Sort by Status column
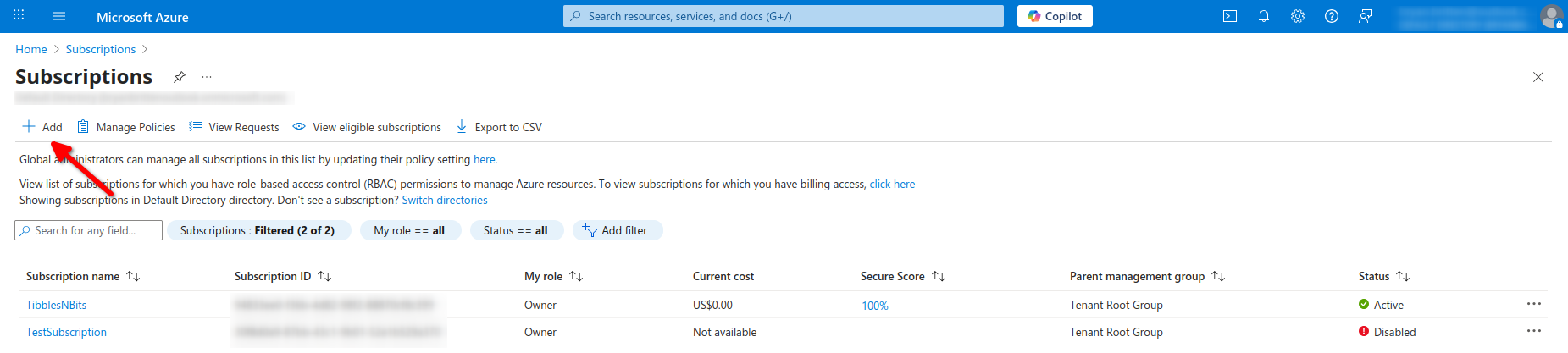 tap(1383, 276)
